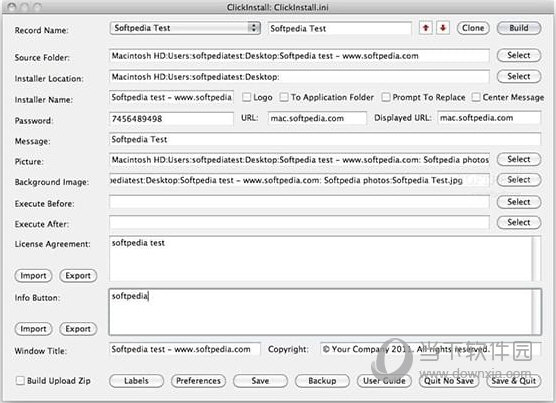
Task: Export the License Agreement
Action: (78, 276)
